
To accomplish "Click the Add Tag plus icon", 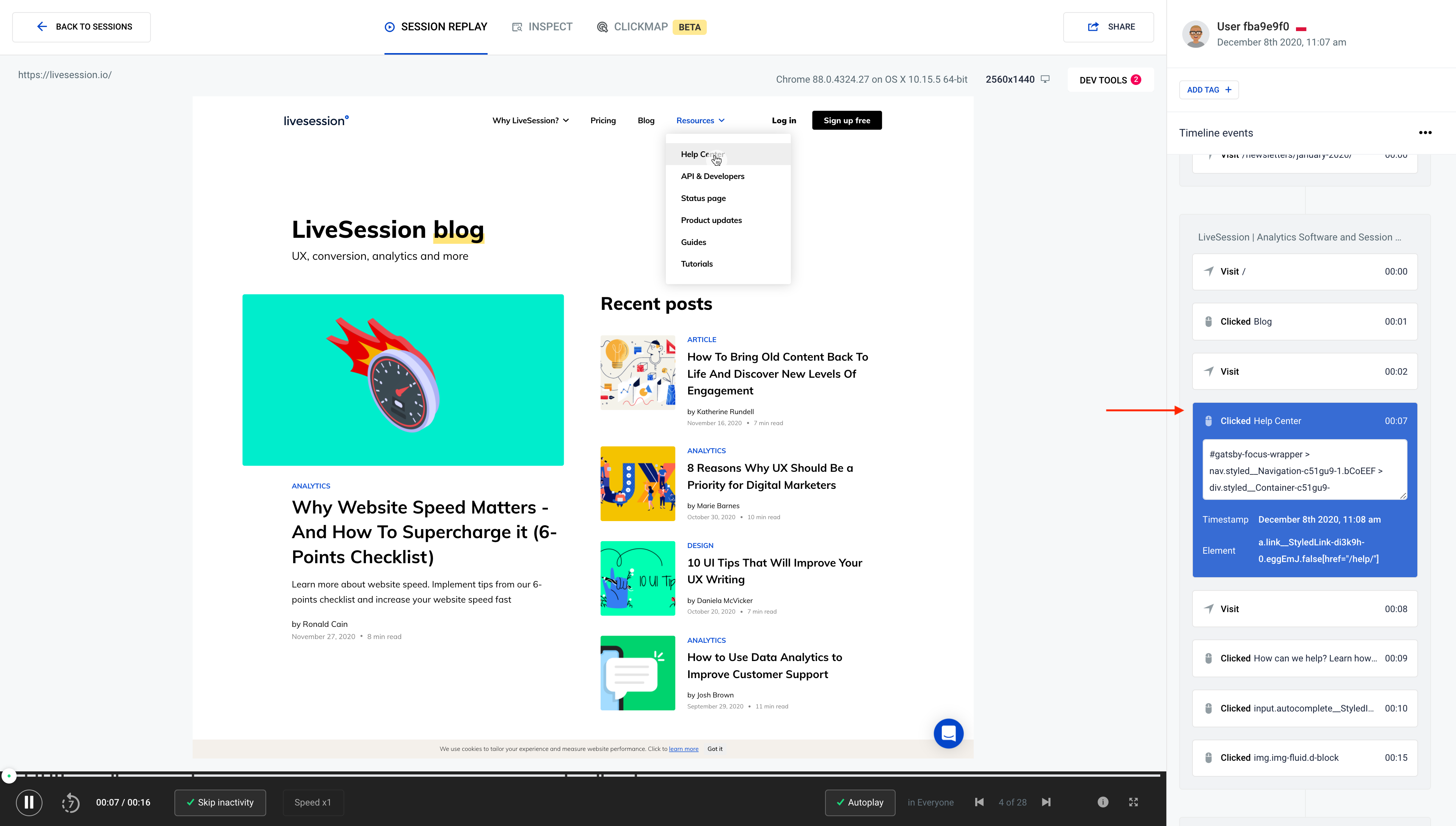I will pos(1228,90).
